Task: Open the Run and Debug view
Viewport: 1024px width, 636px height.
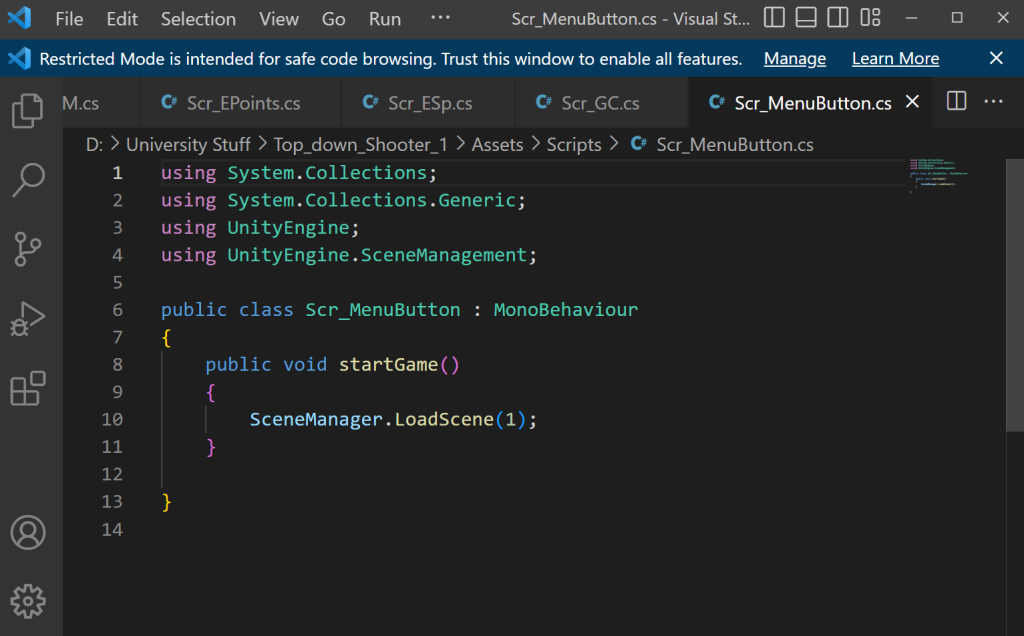Action: click(x=28, y=319)
